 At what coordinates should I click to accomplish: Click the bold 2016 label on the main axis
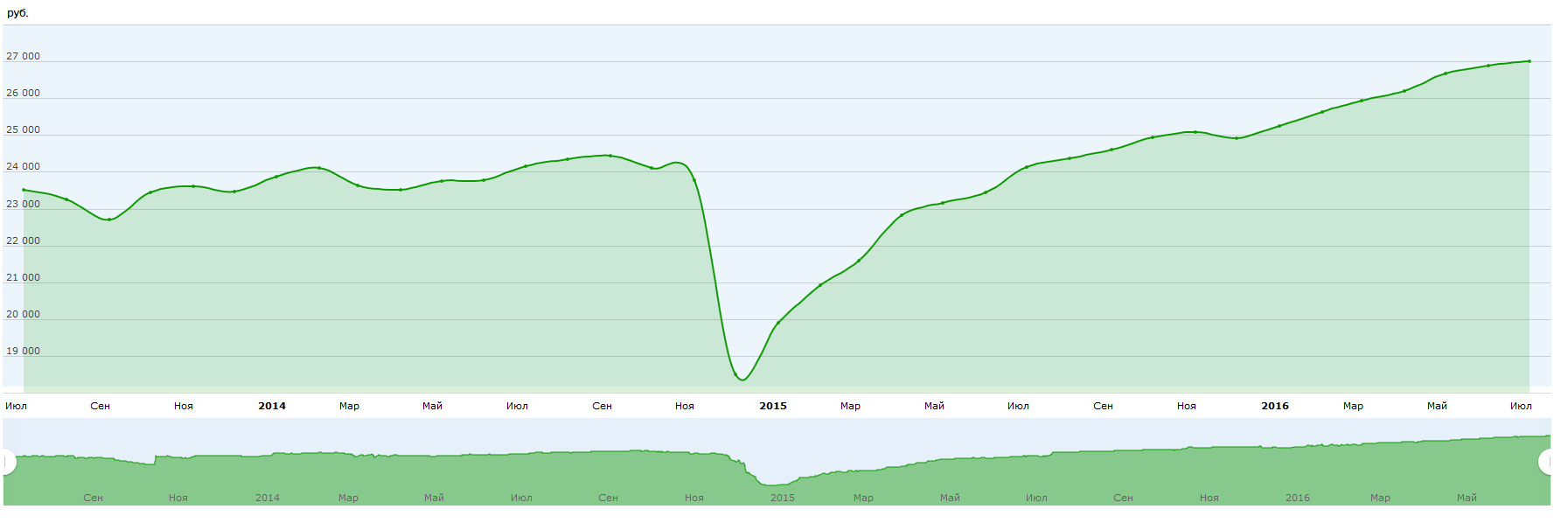(x=1275, y=406)
